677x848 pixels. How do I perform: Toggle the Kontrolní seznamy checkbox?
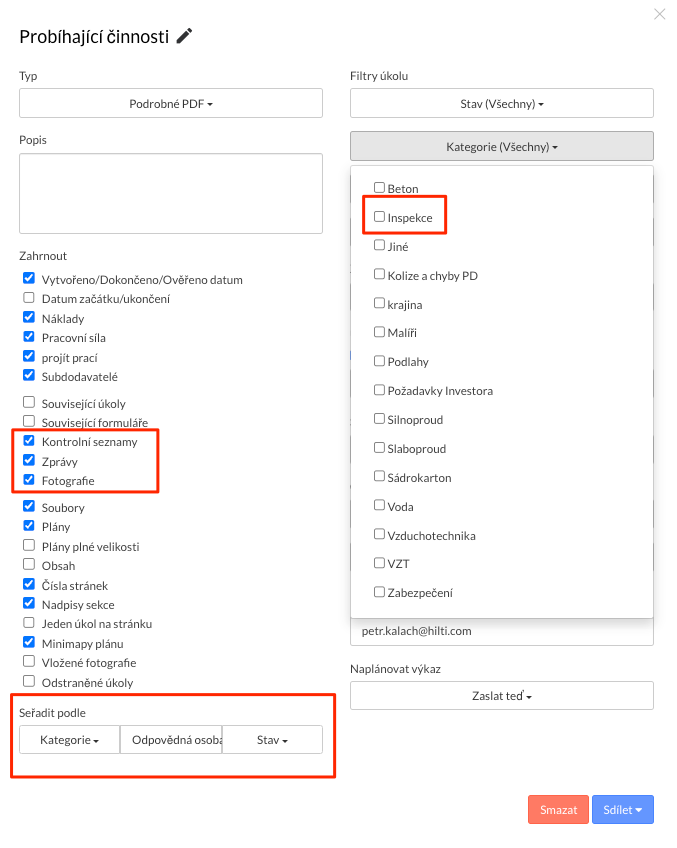coord(29,441)
